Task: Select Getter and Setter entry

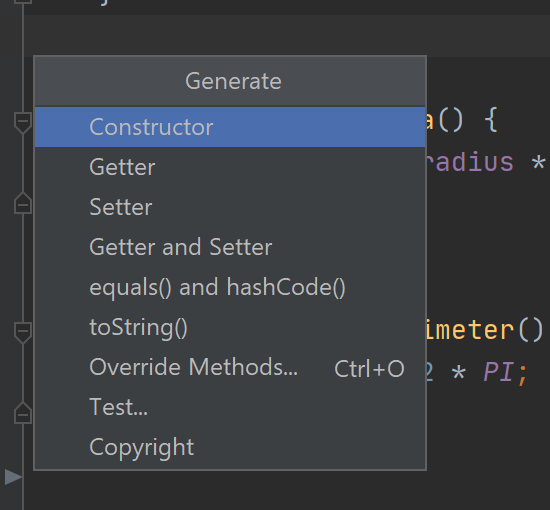Action: [x=230, y=247]
